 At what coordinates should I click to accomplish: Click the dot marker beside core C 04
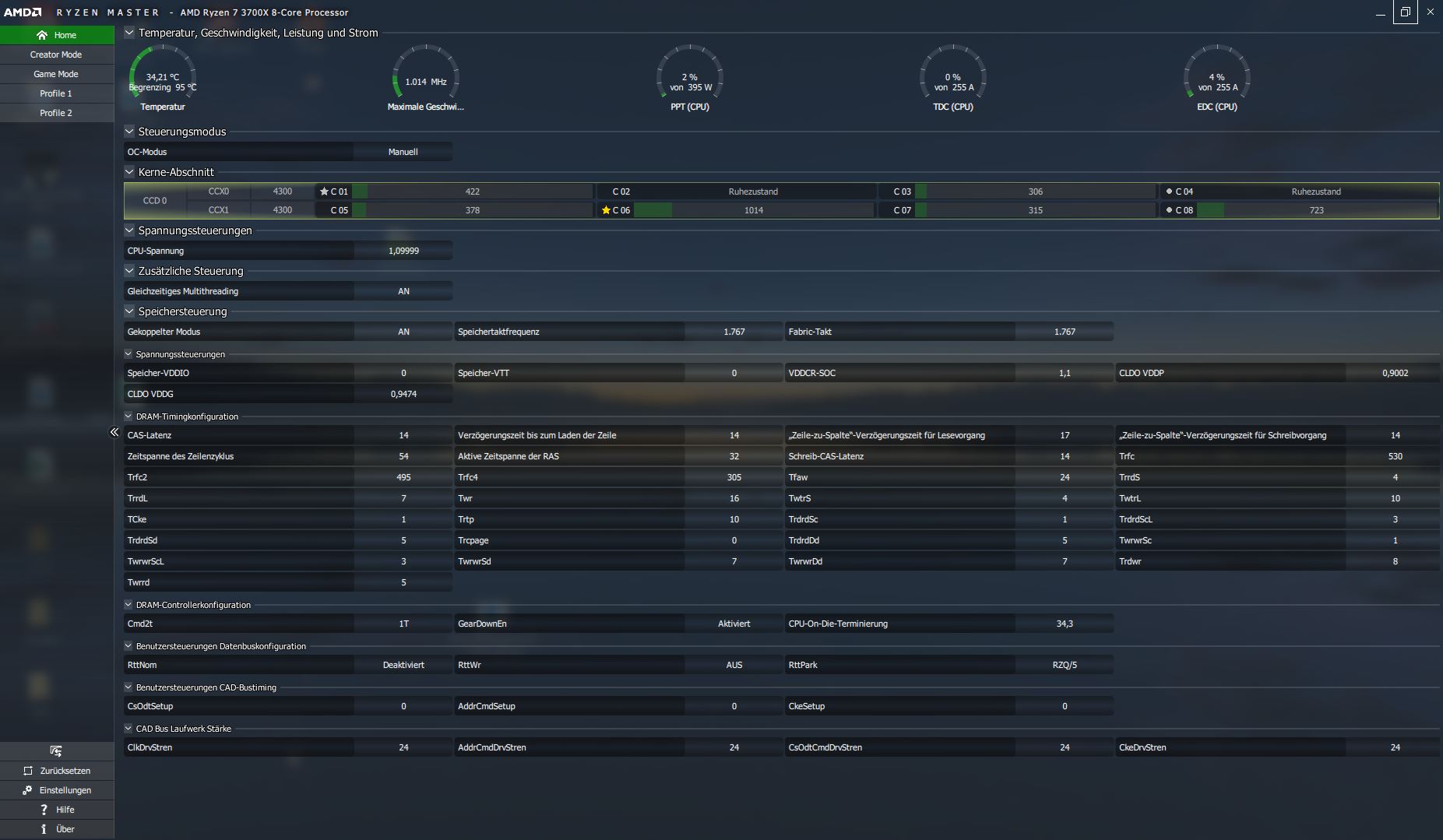1169,192
